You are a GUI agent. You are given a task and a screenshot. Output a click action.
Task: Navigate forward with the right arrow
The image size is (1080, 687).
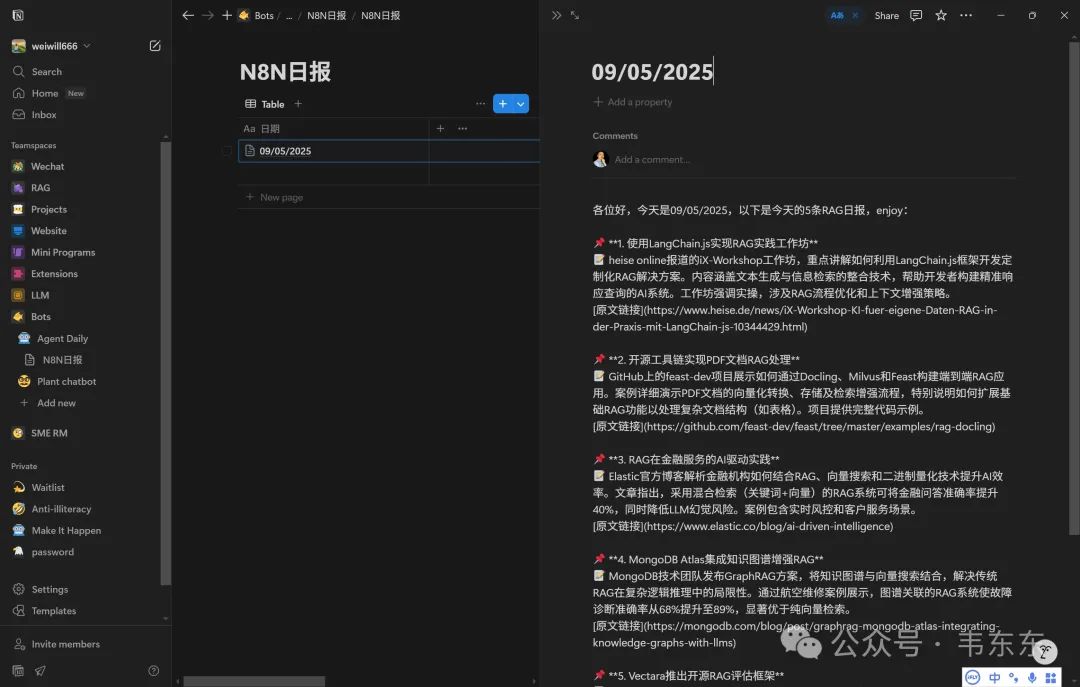point(207,15)
